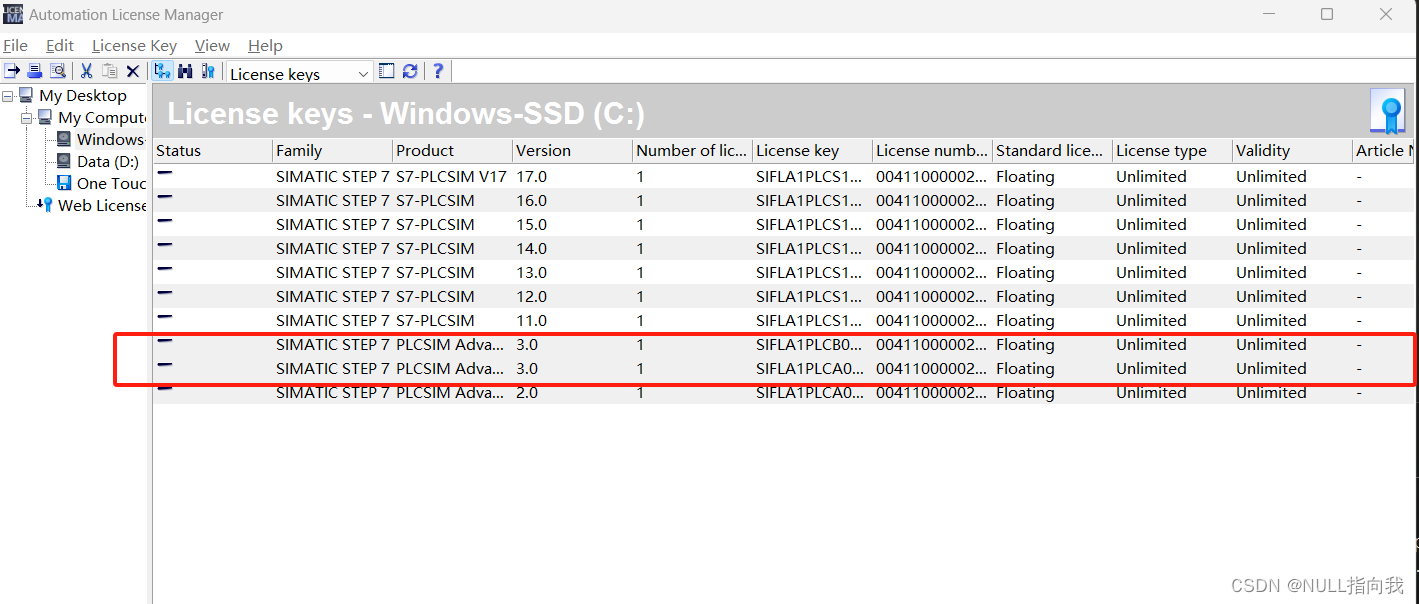
Task: Sort by the License type column header
Action: 1172,151
